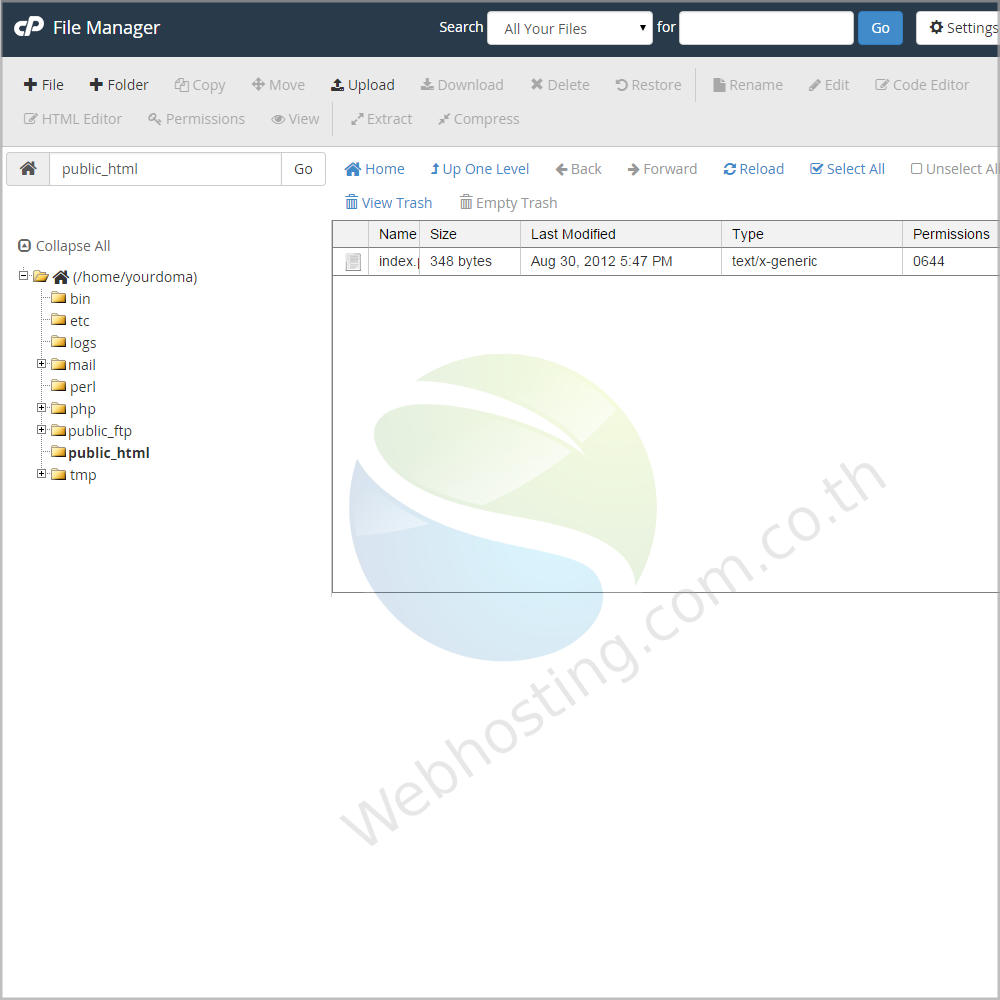Click Unselect All in the navigation bar
Screen dimensions: 1000x1000
pos(954,169)
